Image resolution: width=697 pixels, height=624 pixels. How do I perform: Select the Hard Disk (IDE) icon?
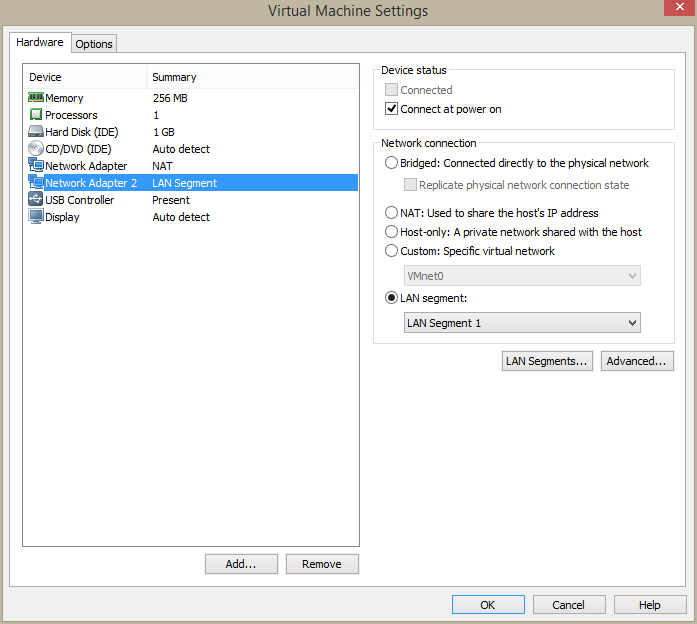36,132
